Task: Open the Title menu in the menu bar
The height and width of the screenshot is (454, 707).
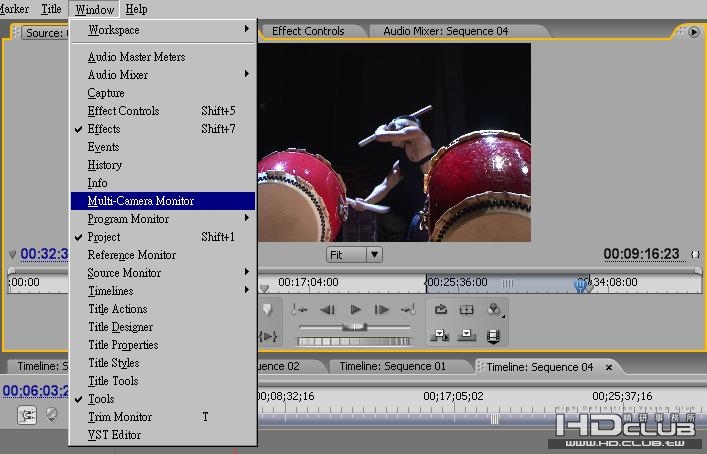Action: (x=51, y=9)
